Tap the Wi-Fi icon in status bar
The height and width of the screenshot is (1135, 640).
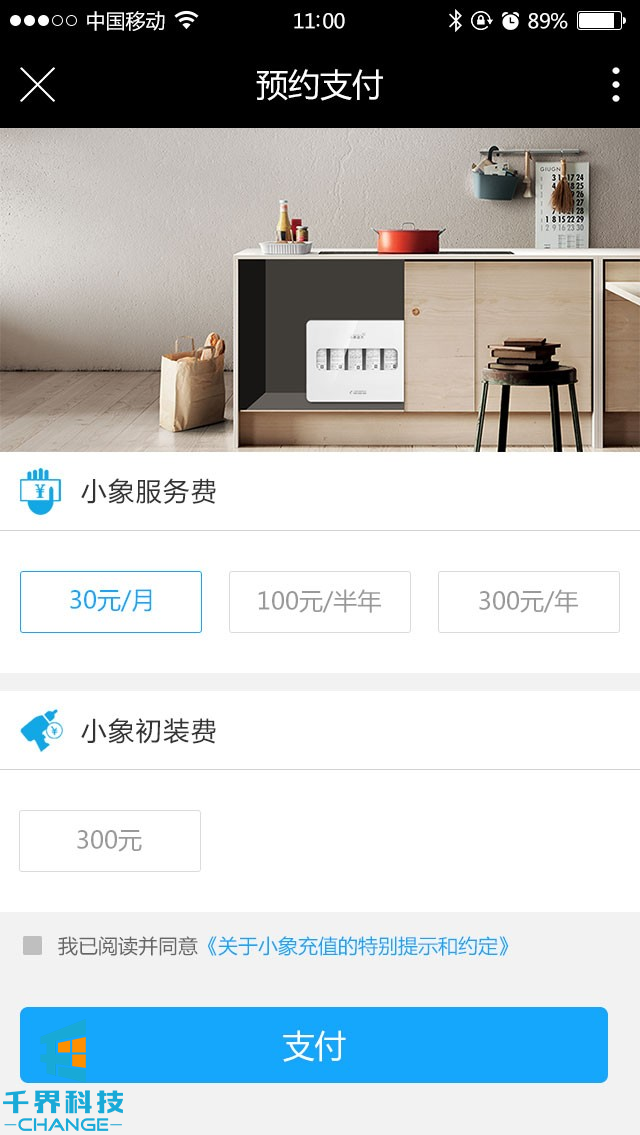[x=187, y=21]
